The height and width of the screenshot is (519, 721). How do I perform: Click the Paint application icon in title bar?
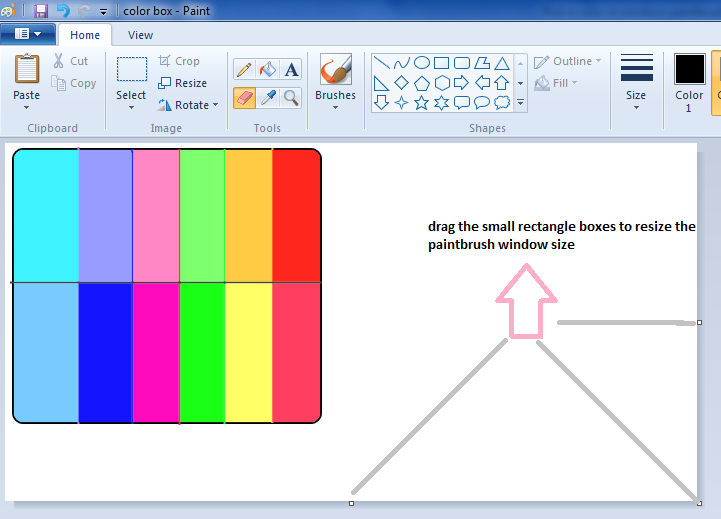(x=8, y=10)
